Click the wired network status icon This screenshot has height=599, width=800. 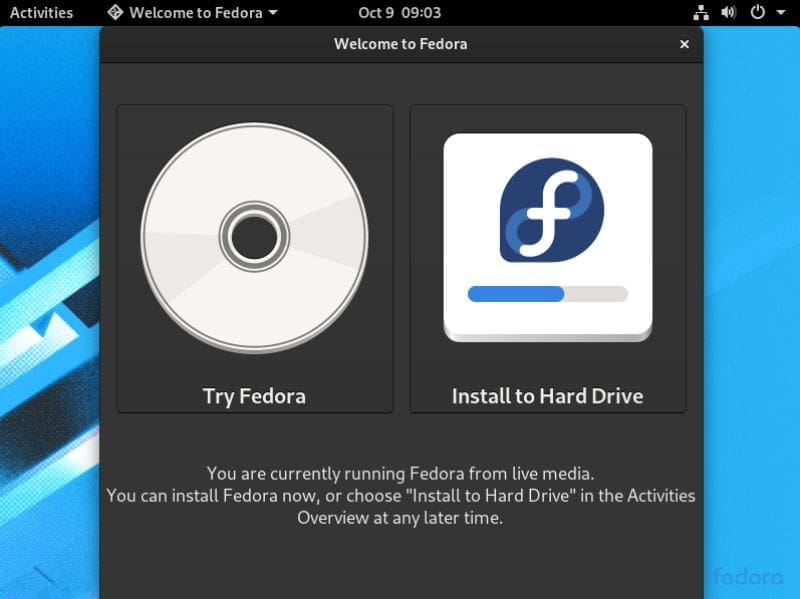point(701,13)
